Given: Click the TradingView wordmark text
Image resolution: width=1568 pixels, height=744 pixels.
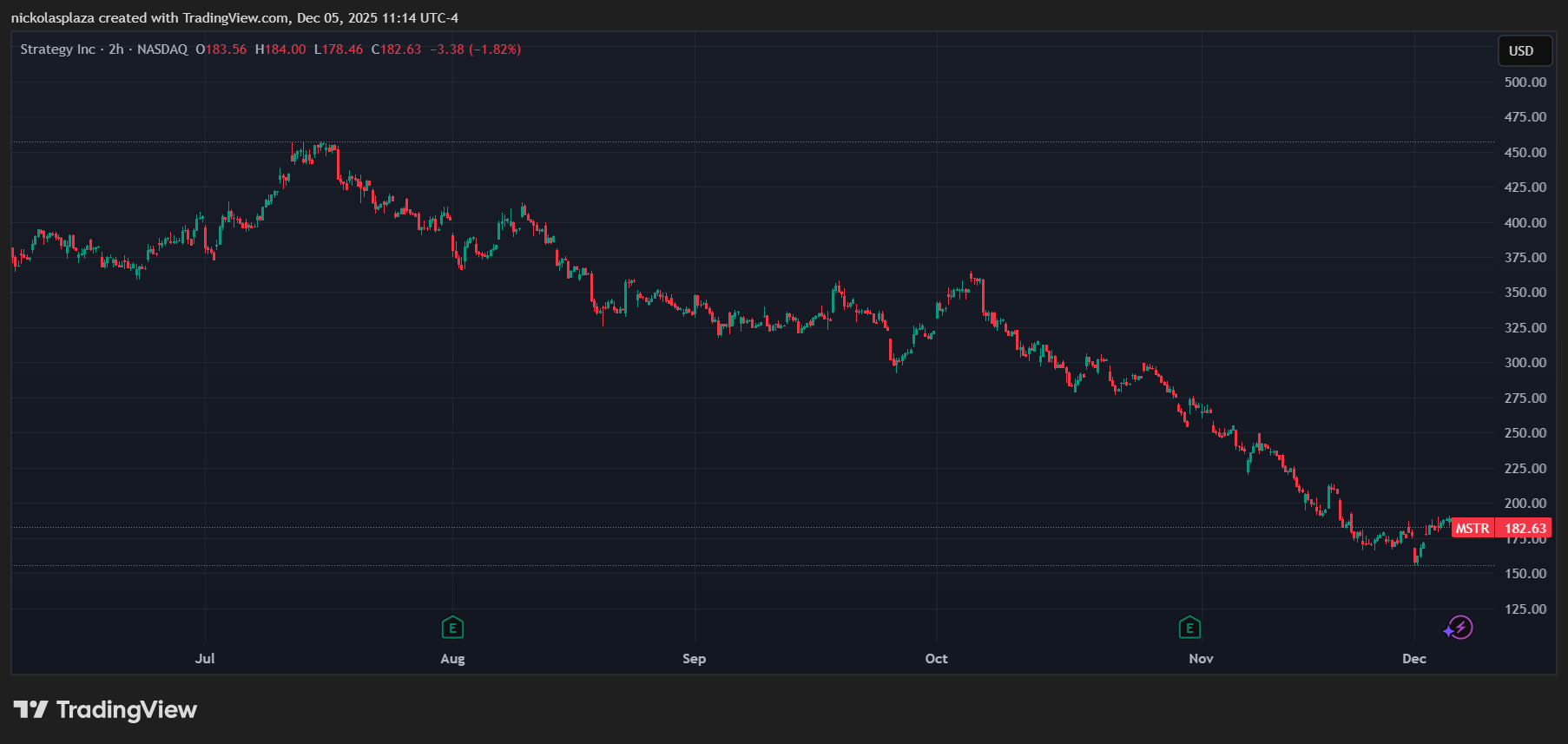Looking at the screenshot, I should point(127,710).
